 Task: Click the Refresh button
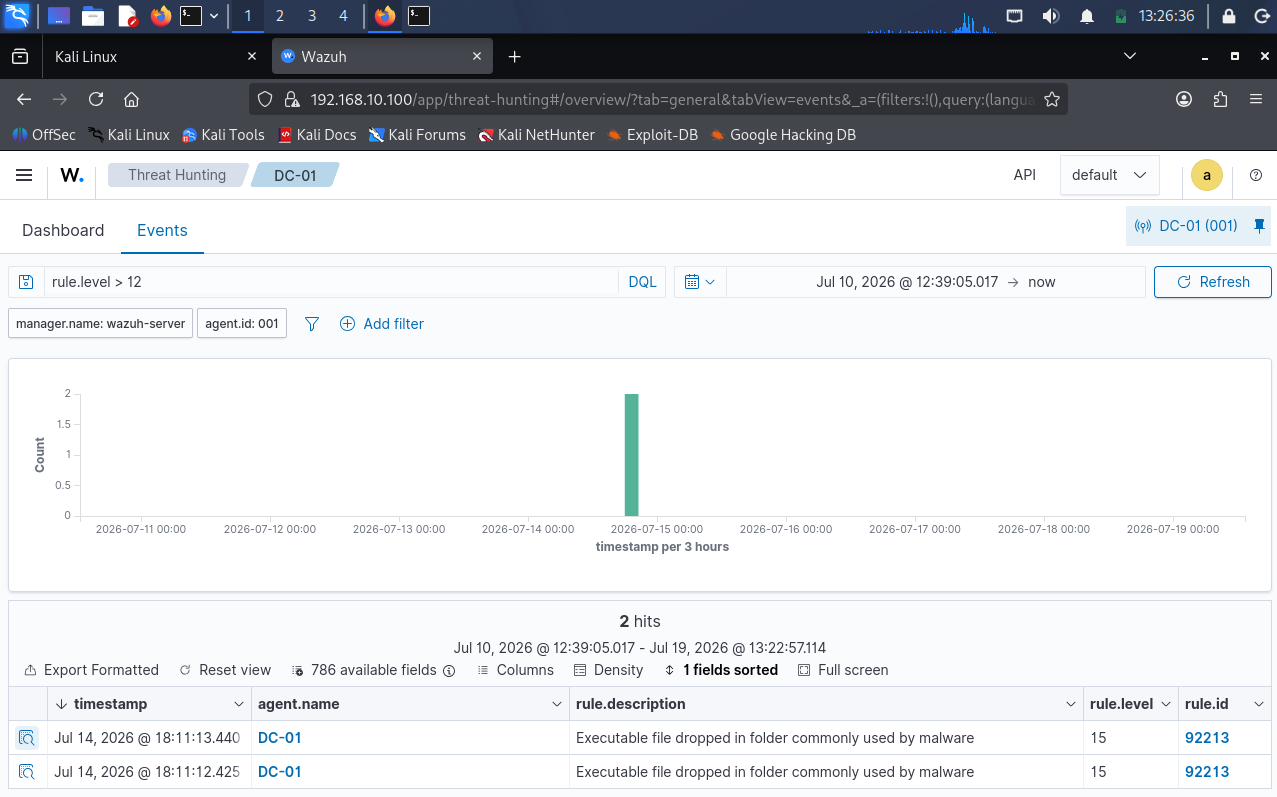coord(1213,282)
